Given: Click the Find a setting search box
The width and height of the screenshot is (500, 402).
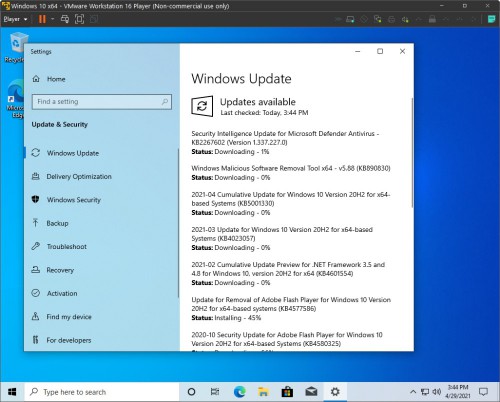Looking at the screenshot, I should (x=102, y=102).
